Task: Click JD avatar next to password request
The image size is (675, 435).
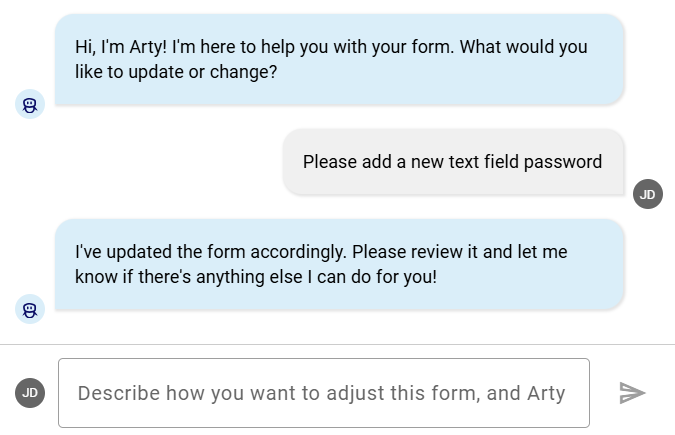Action: tap(647, 194)
